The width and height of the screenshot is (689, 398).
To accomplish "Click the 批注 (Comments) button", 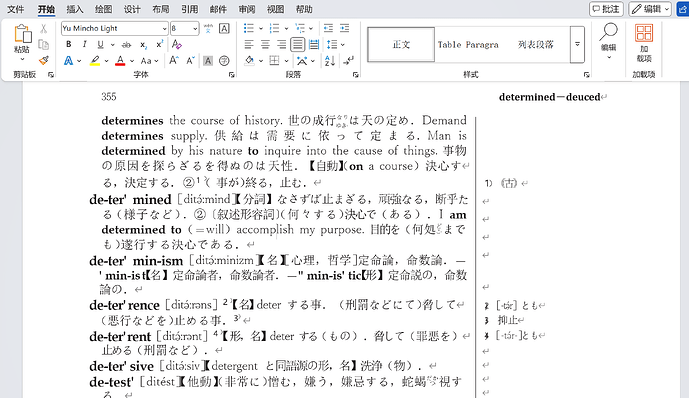I will point(606,9).
